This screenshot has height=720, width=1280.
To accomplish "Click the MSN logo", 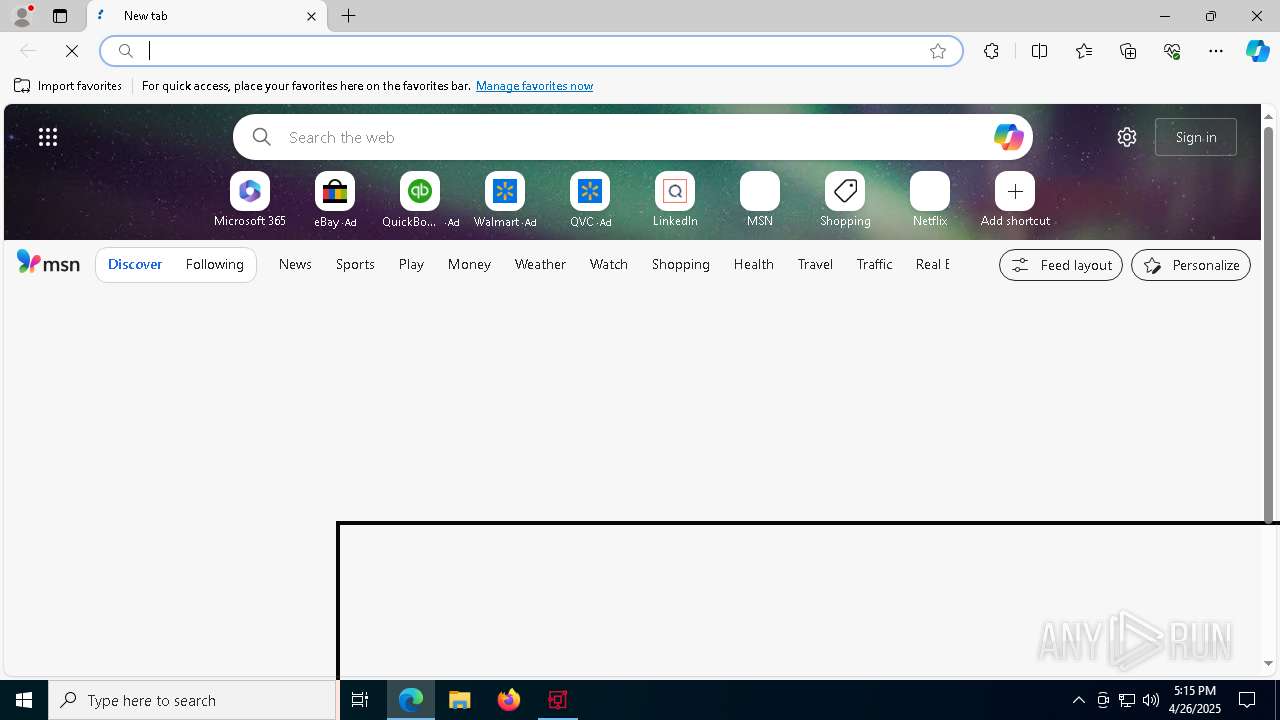I will pos(48,263).
